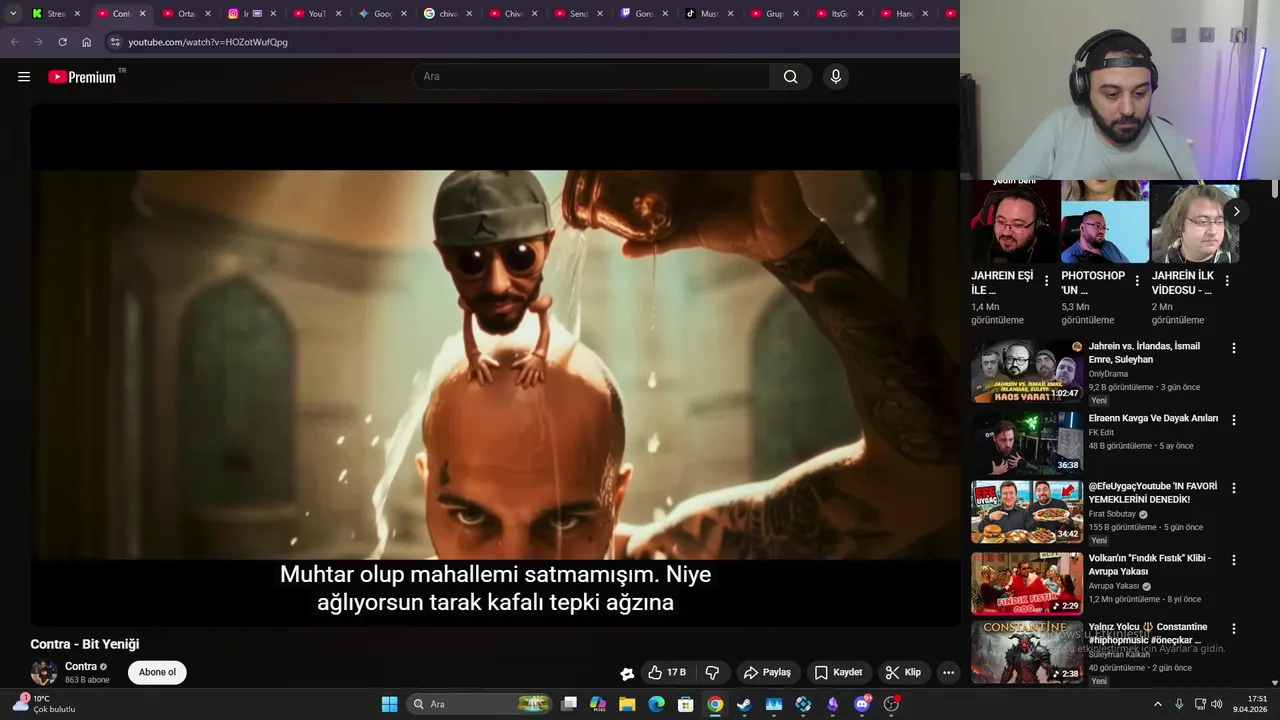Open options for Volkan'ın Fındık Fıstık video
This screenshot has height=720, width=1280.
point(1233,560)
